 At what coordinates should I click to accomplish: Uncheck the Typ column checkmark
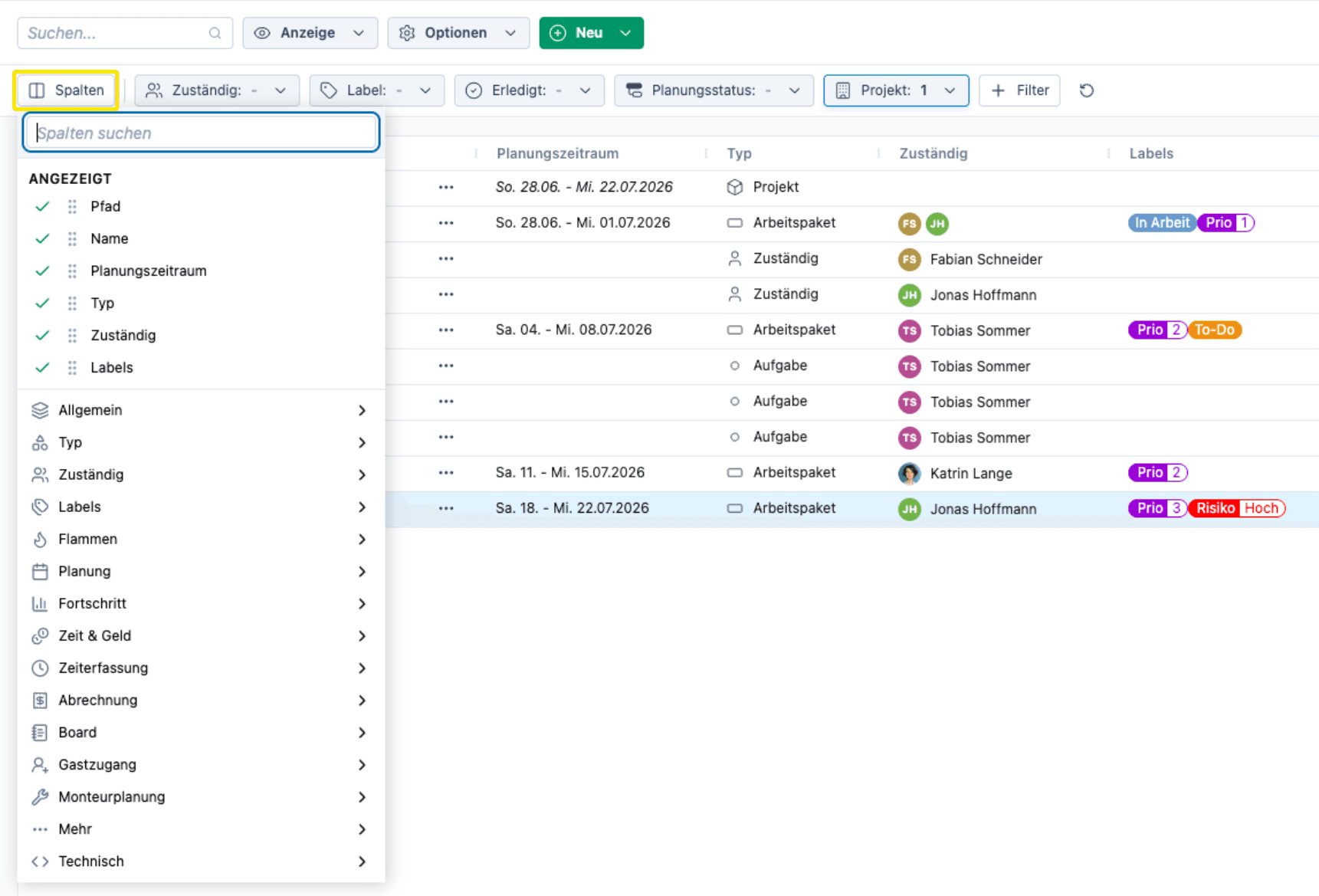pos(42,303)
